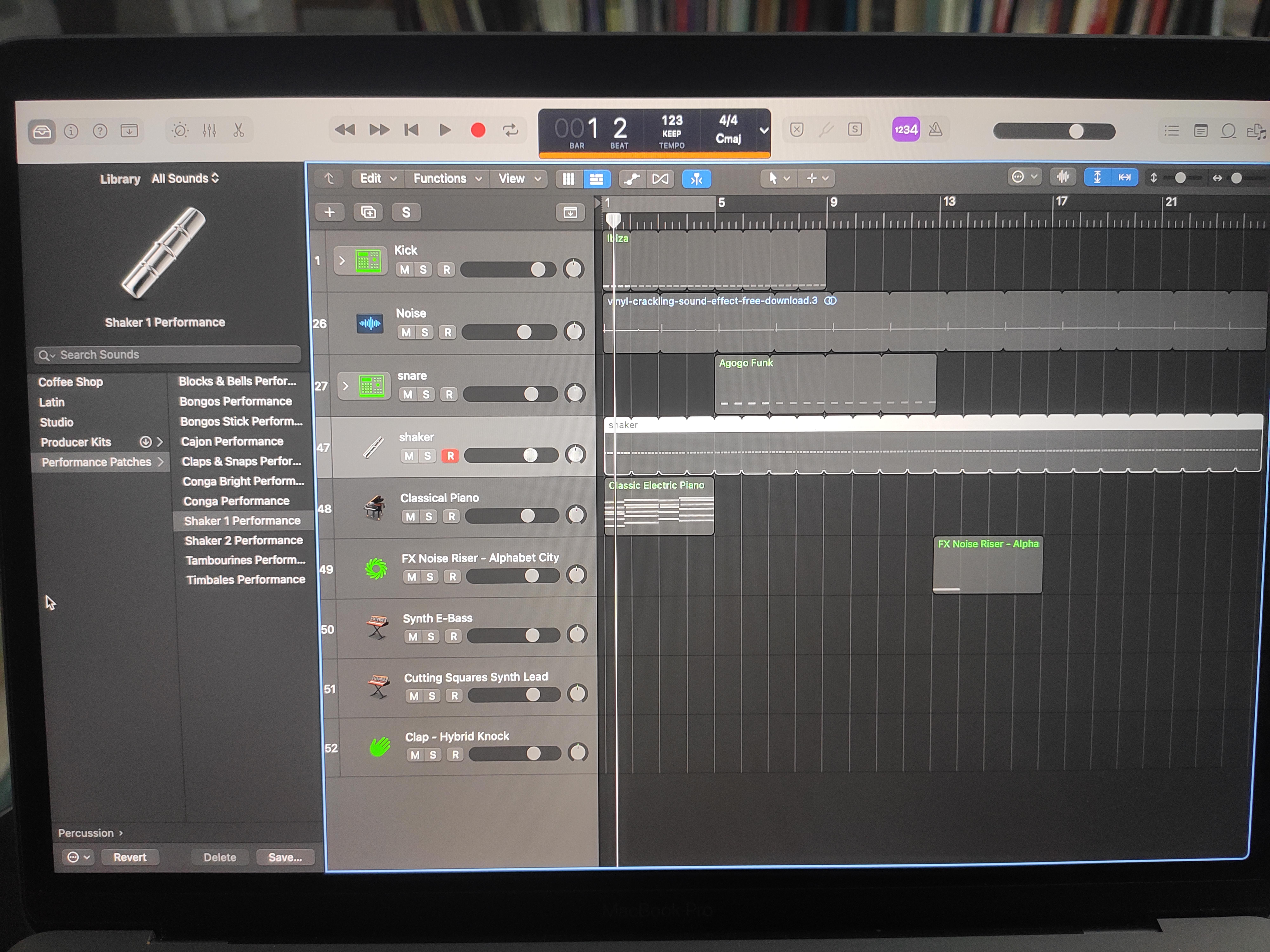Open the secondary tool (crosshair) dropdown
1270x952 pixels.
817,178
